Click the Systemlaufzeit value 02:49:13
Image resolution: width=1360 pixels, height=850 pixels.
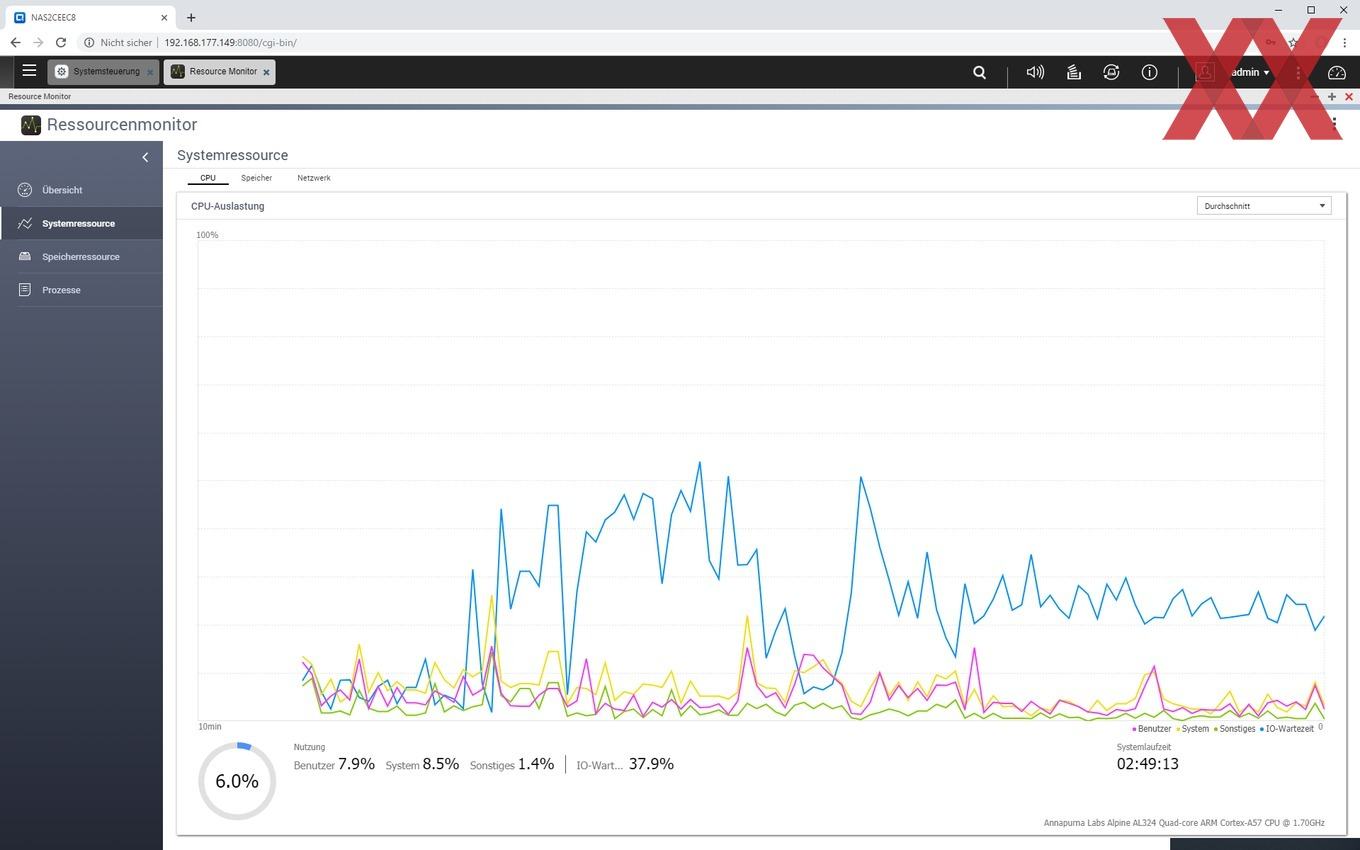click(1148, 764)
